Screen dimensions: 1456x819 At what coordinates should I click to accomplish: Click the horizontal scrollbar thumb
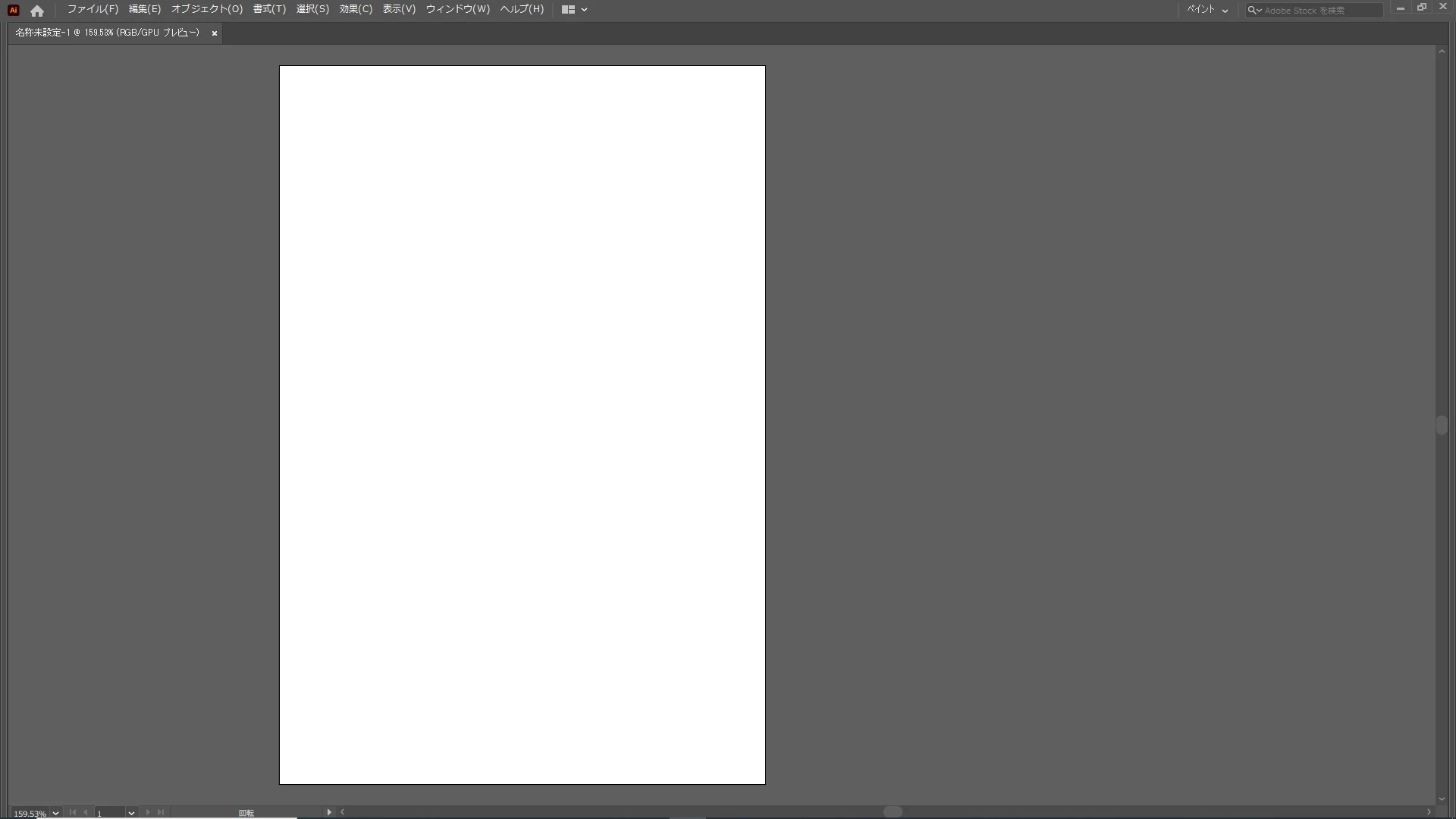(893, 811)
